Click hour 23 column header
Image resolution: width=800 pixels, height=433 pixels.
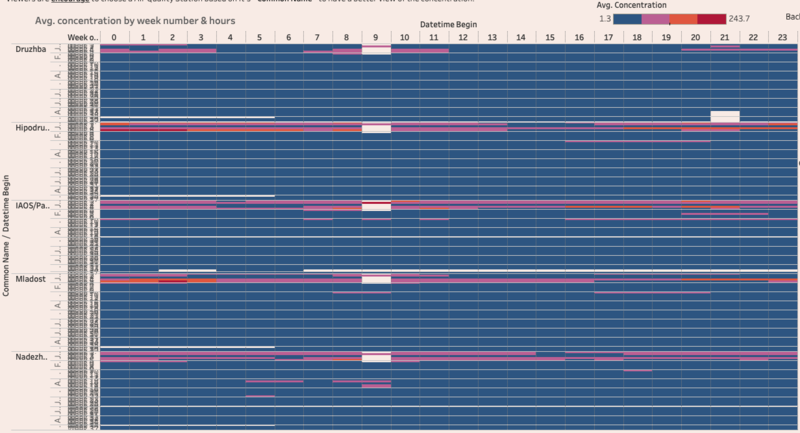coord(783,37)
